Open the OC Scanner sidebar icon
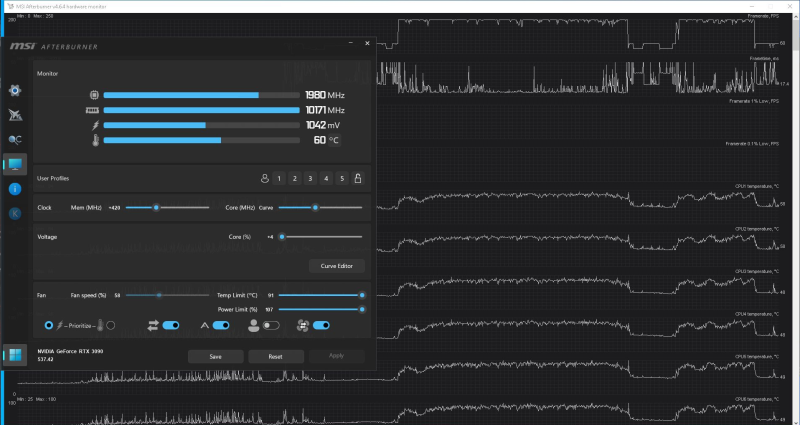Viewport: 800px width, 425px height. coord(15,140)
